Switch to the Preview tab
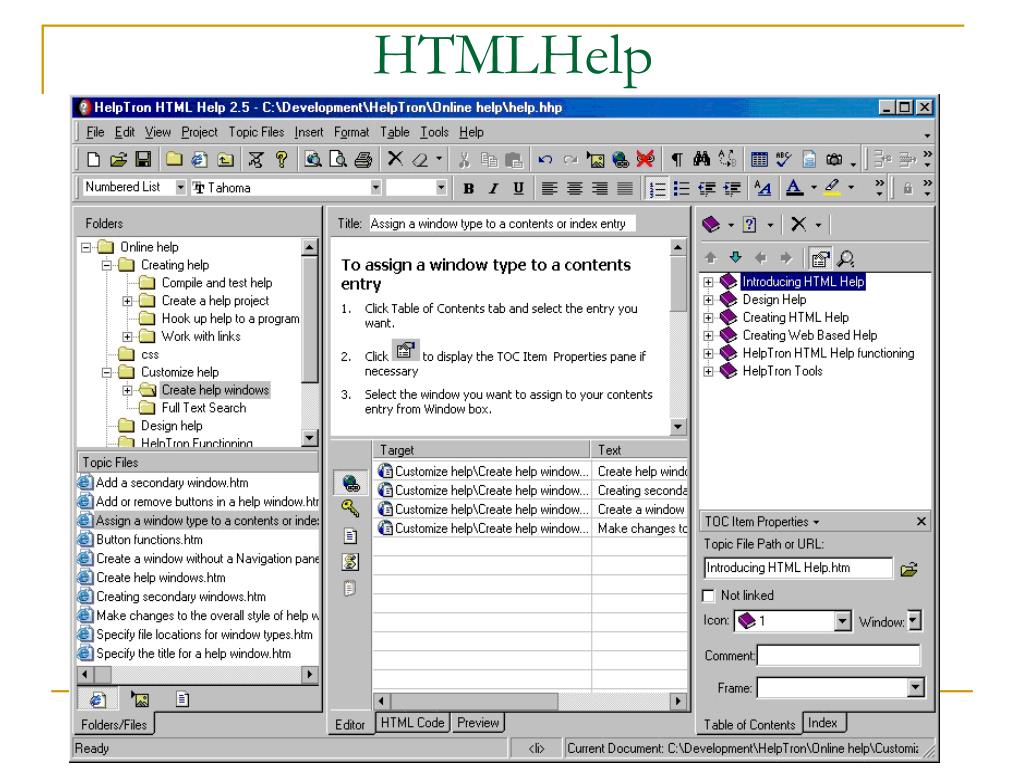 (478, 723)
